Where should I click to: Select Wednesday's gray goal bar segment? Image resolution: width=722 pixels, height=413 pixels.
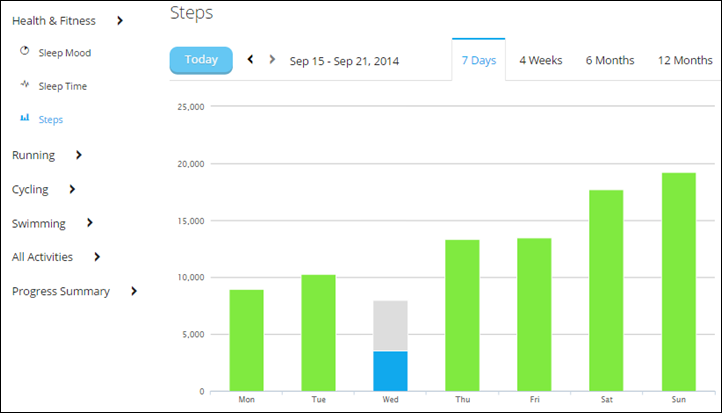point(390,326)
